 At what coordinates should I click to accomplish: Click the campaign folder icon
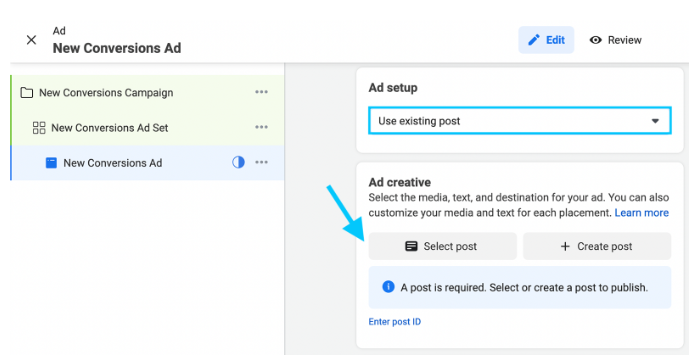coord(27,93)
